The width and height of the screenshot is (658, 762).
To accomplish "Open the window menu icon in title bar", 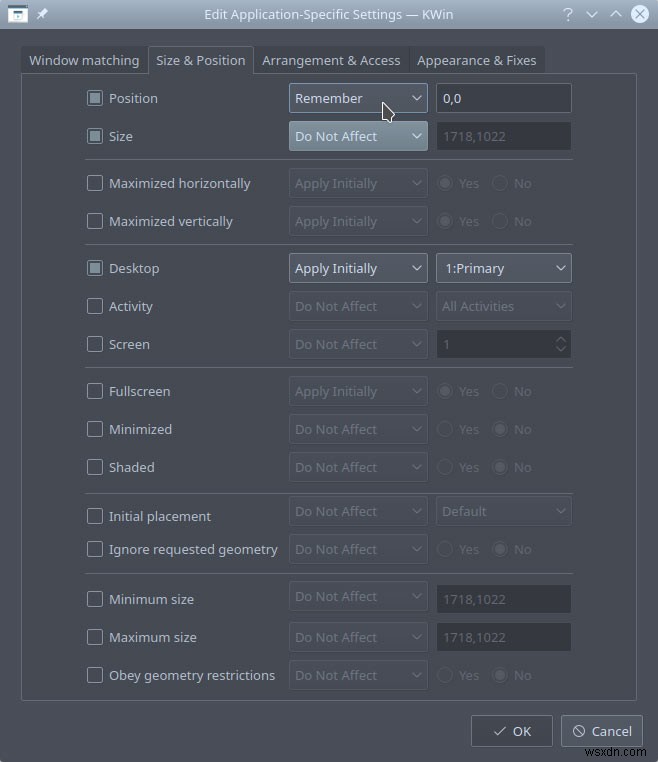I will tap(17, 14).
